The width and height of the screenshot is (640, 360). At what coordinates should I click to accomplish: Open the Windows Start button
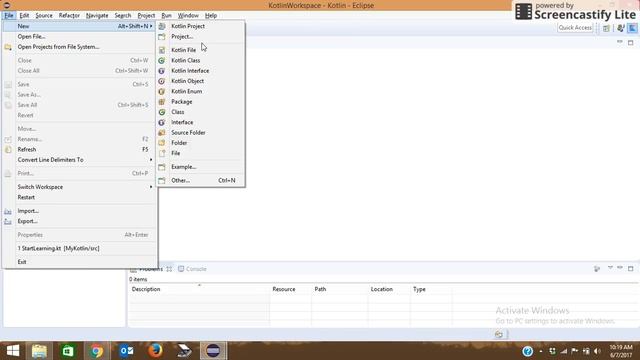click(x=13, y=351)
